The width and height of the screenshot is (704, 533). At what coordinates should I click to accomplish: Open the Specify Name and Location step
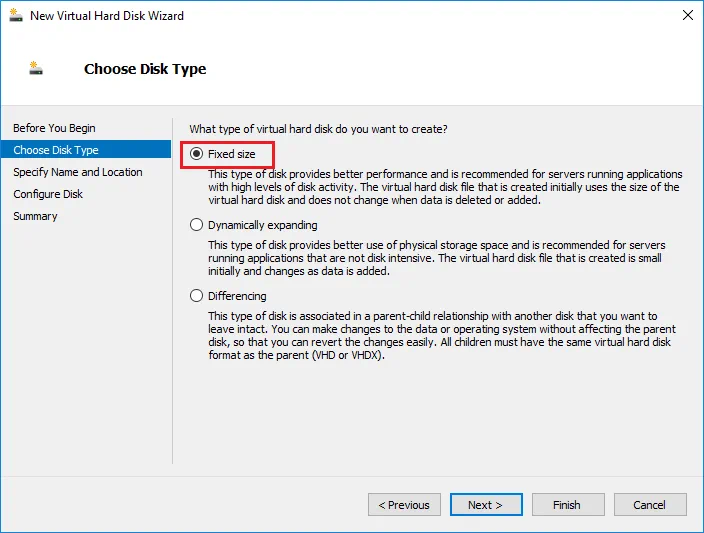click(78, 172)
